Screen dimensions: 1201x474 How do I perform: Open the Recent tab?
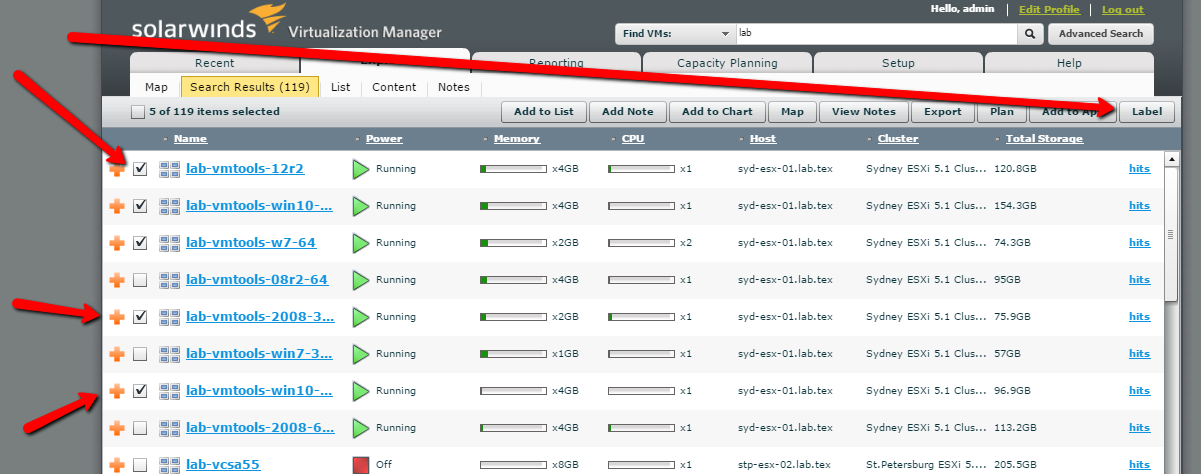(x=215, y=63)
